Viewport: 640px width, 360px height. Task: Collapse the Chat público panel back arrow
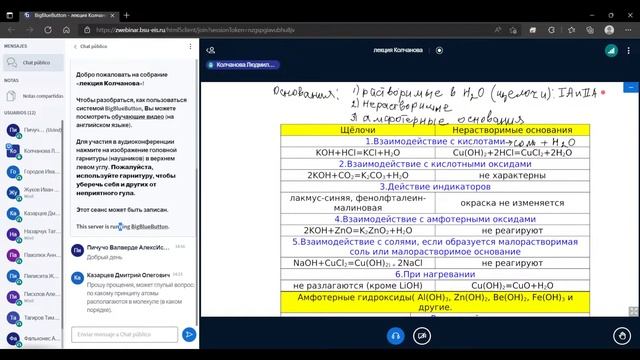[75, 47]
